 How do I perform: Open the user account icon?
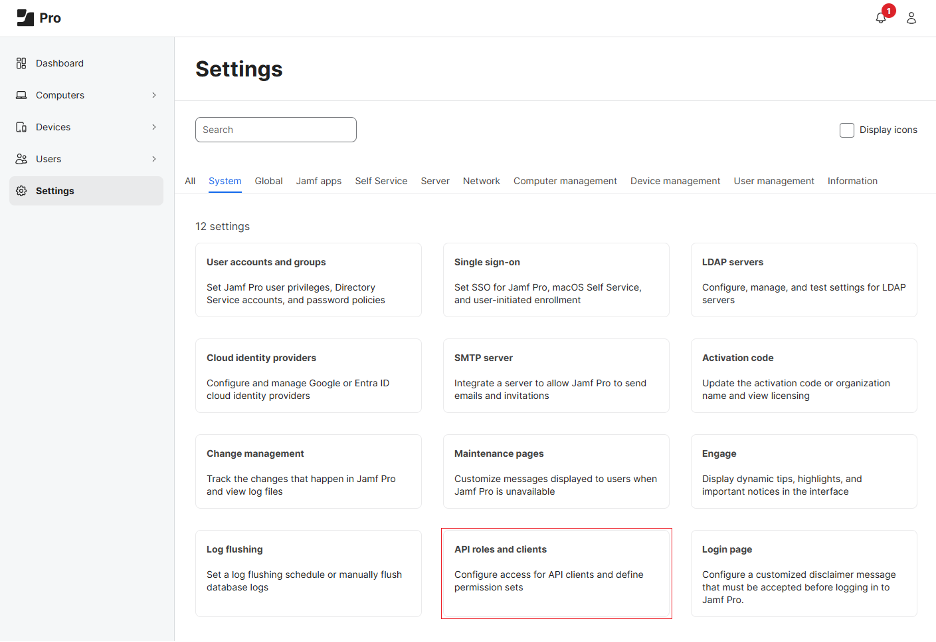pos(911,18)
